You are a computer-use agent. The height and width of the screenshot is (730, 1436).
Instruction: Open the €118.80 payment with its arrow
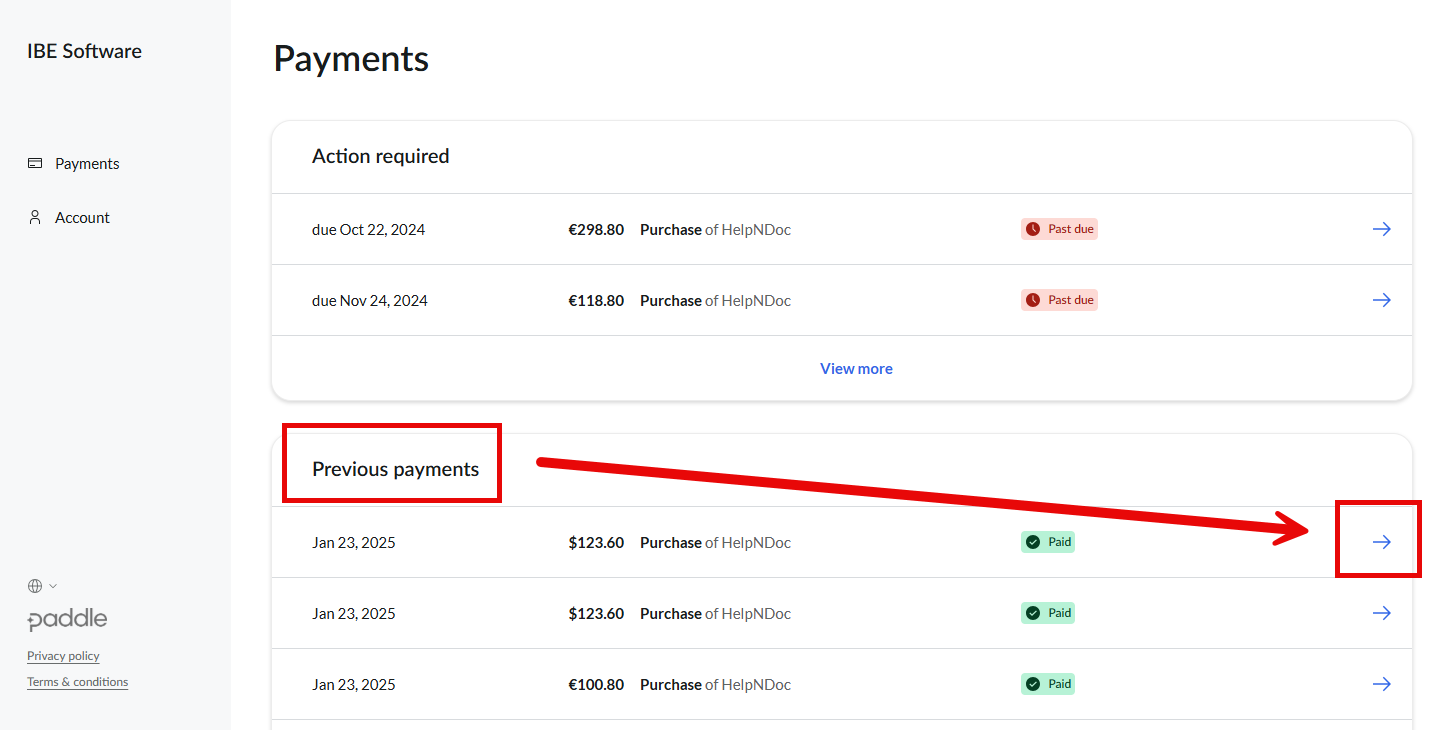point(1381,300)
